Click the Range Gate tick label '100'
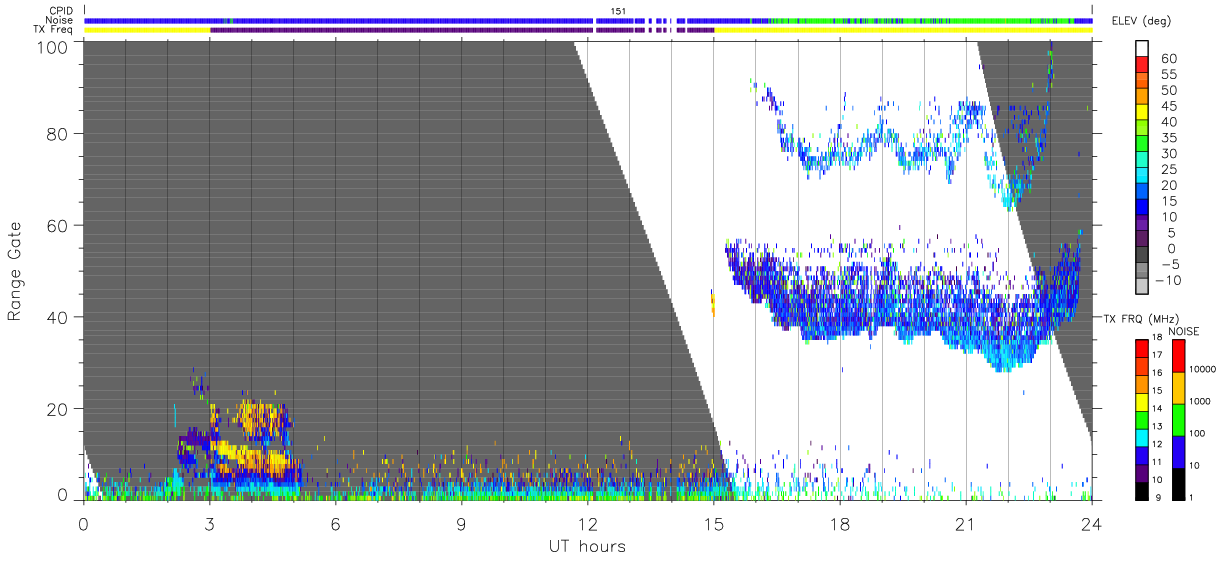This screenshot has height=567, width=1228. click(54, 47)
